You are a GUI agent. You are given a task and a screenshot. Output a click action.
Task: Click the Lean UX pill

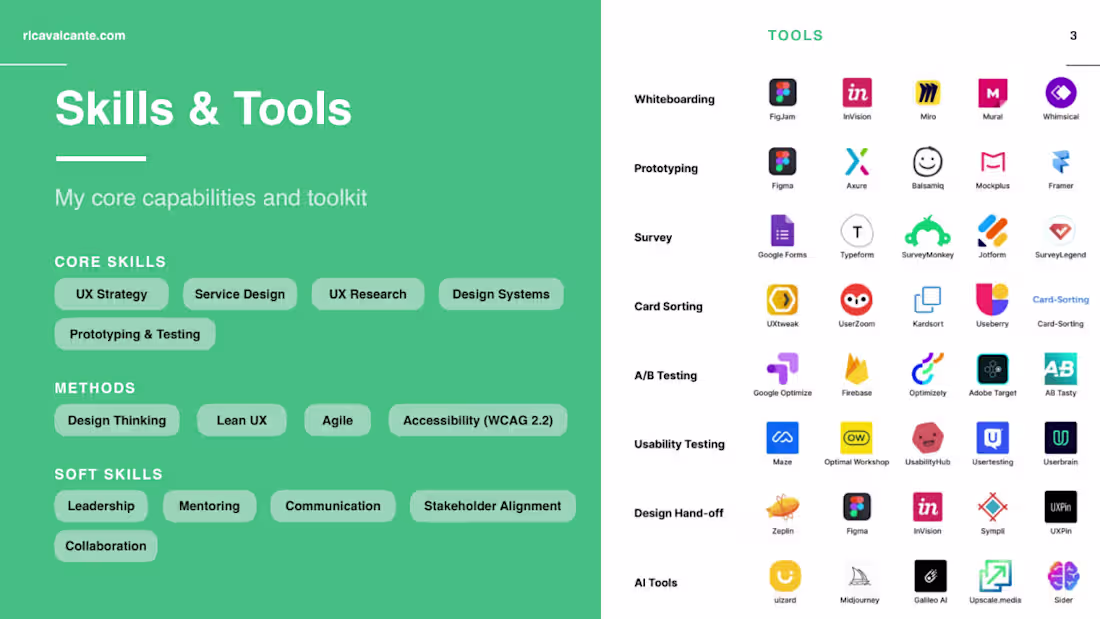[242, 420]
